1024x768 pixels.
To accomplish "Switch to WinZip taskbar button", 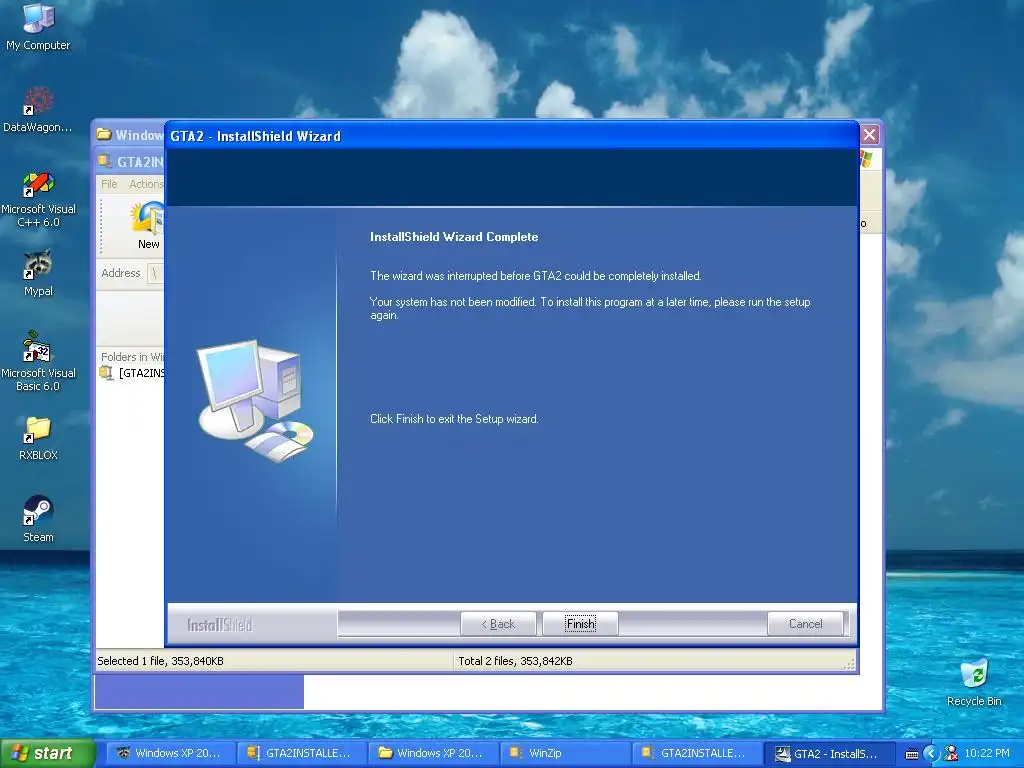I will click(x=564, y=753).
